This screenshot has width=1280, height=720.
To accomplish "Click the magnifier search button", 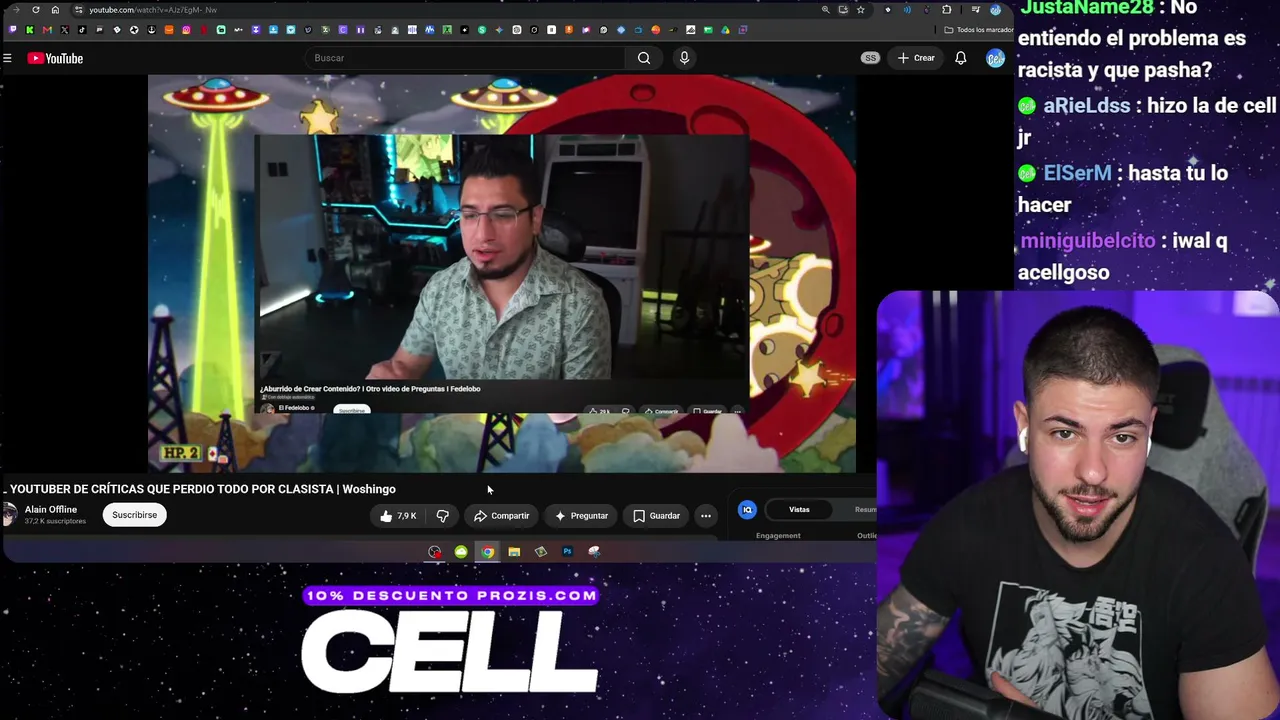I will [644, 58].
